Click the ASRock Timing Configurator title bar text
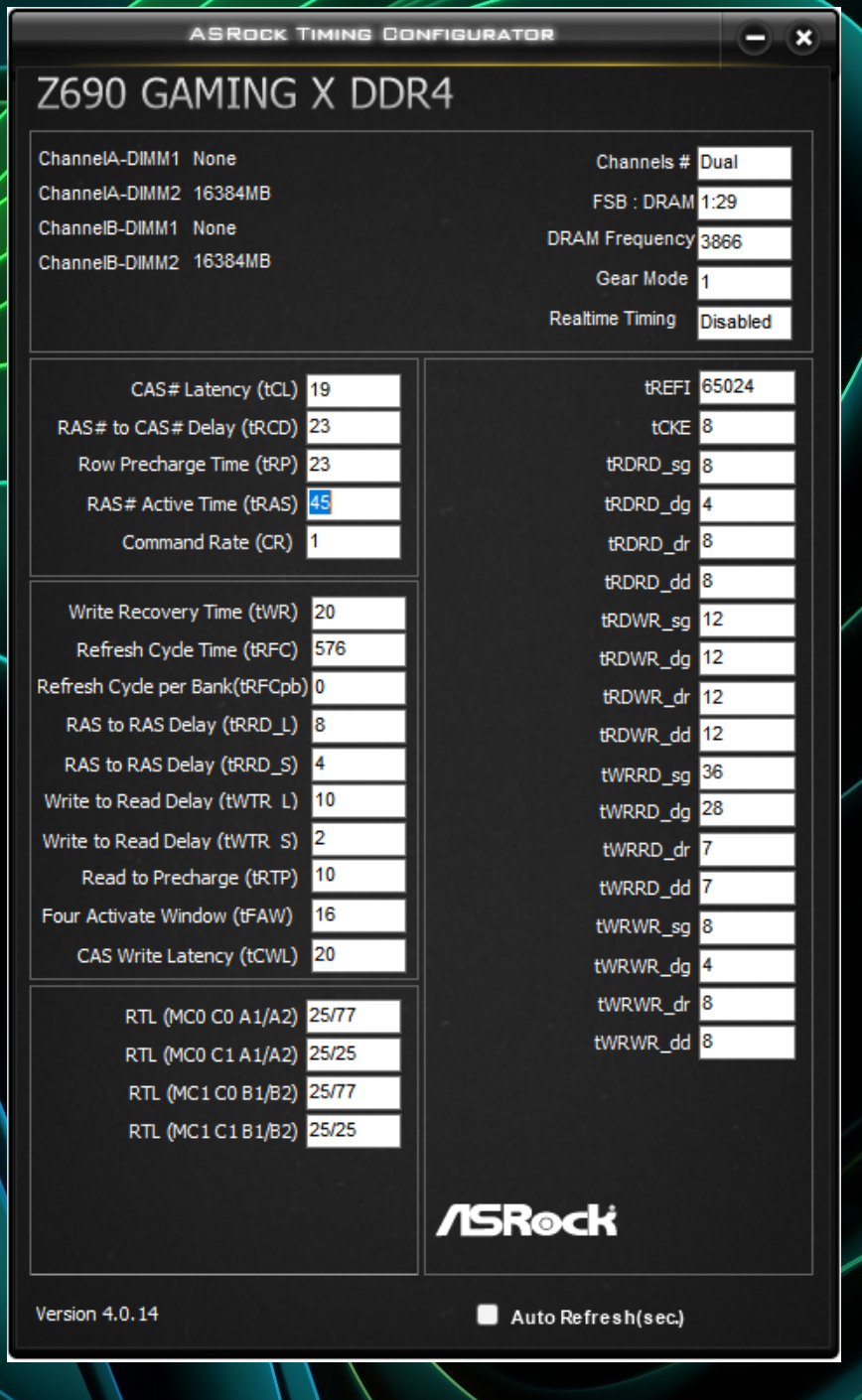The height and width of the screenshot is (1400, 862). click(371, 35)
